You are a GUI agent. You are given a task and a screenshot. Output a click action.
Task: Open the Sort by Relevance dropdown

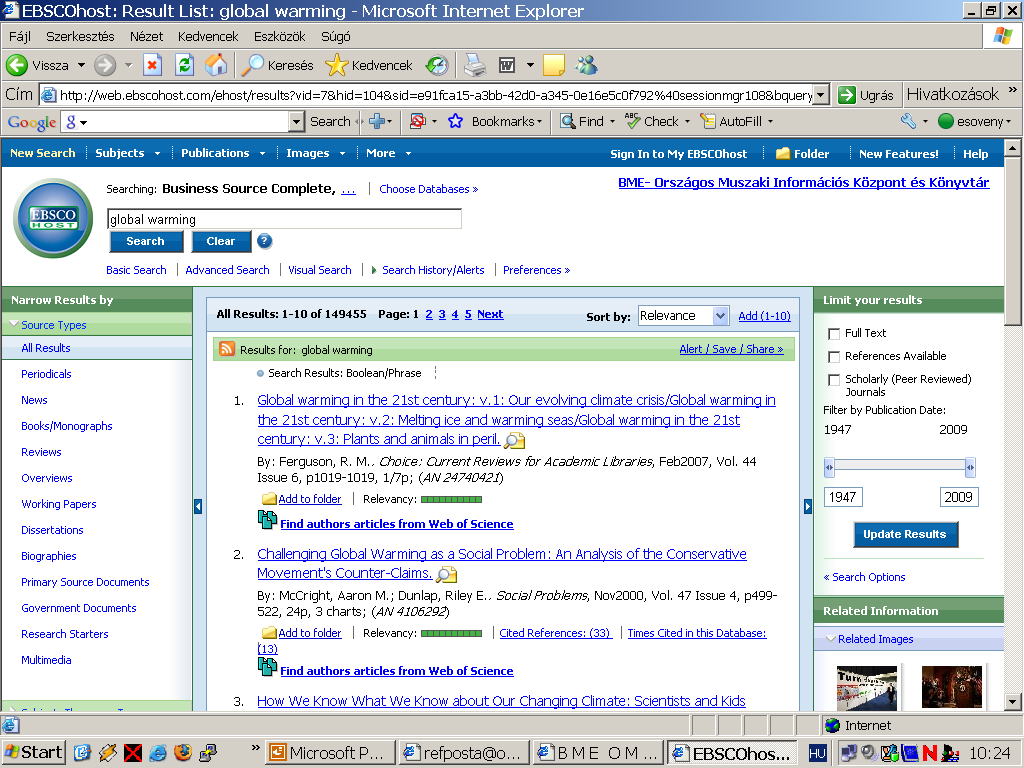click(720, 316)
